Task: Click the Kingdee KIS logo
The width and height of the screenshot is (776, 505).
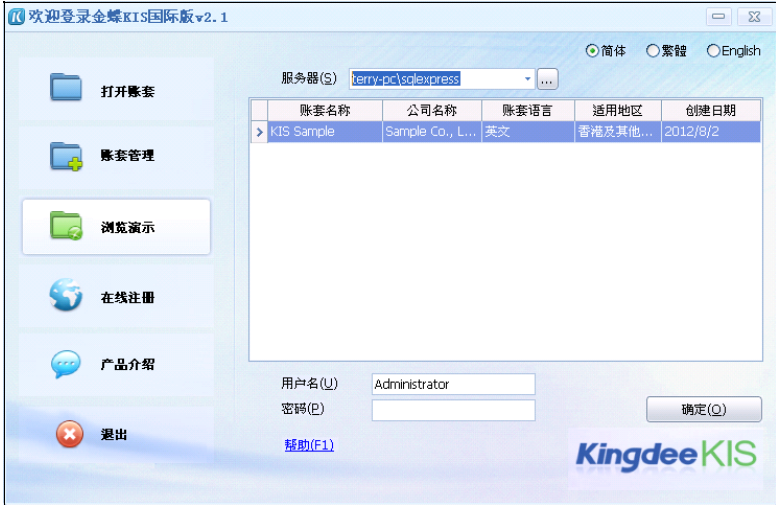Action: click(662, 455)
